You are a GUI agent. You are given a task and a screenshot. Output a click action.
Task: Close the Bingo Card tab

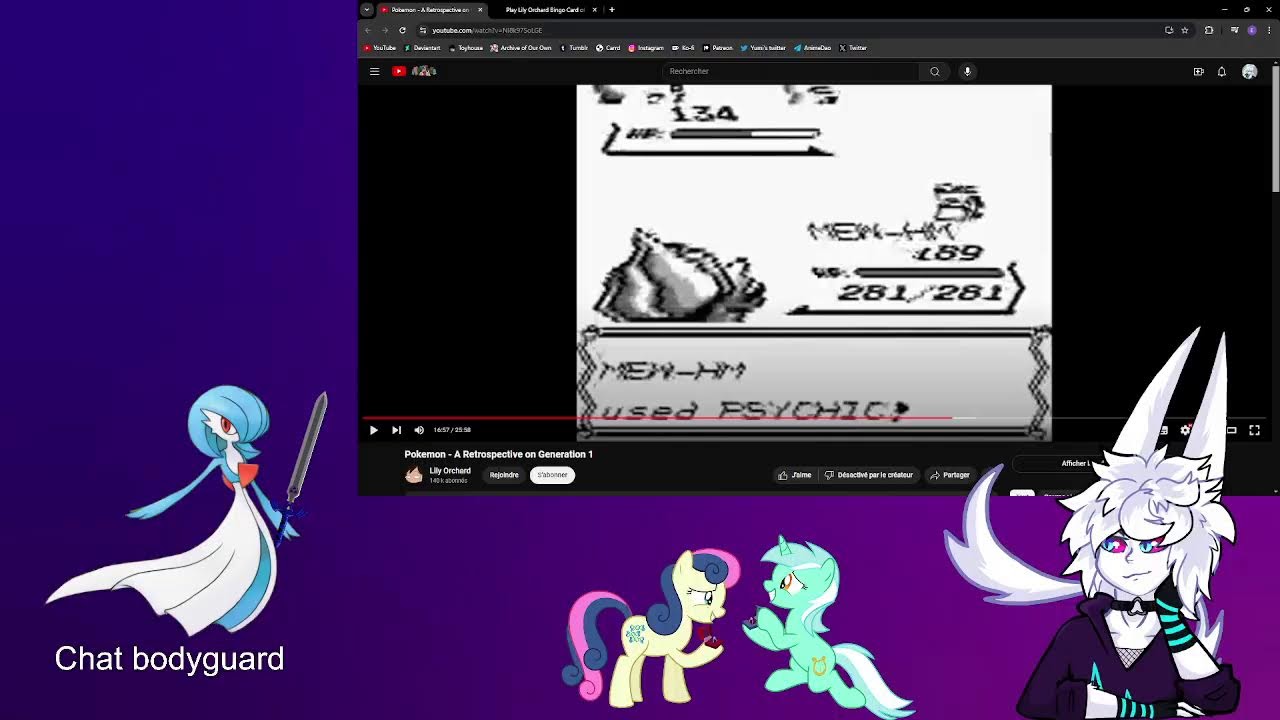point(594,10)
